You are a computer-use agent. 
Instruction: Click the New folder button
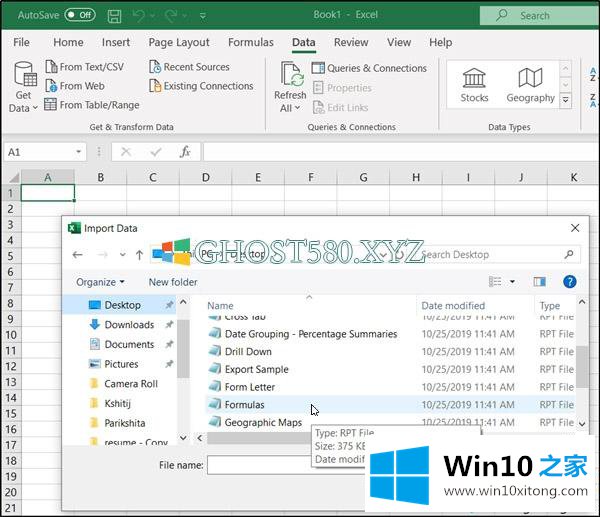pos(173,282)
